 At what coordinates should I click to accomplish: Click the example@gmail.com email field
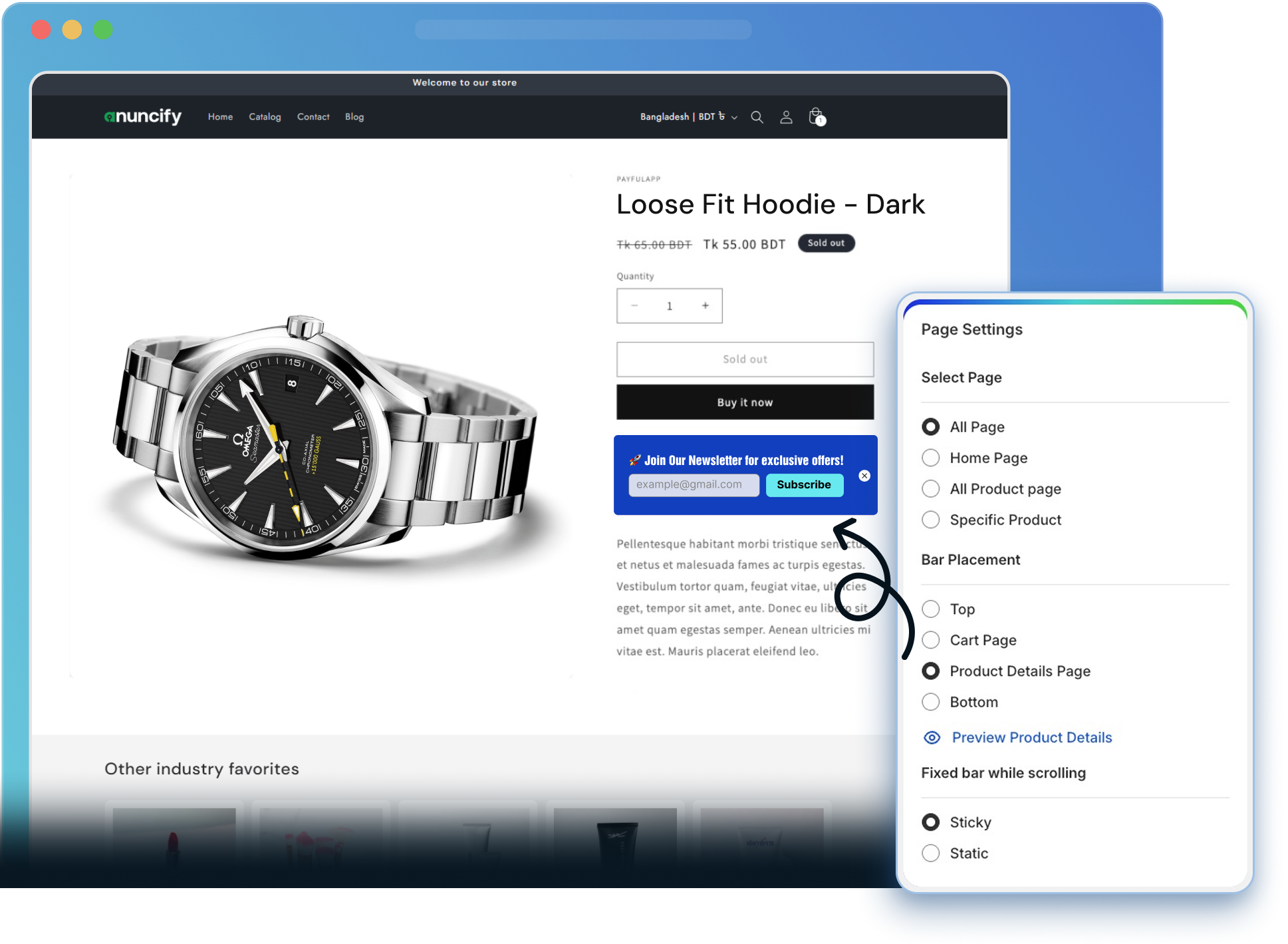(x=694, y=485)
